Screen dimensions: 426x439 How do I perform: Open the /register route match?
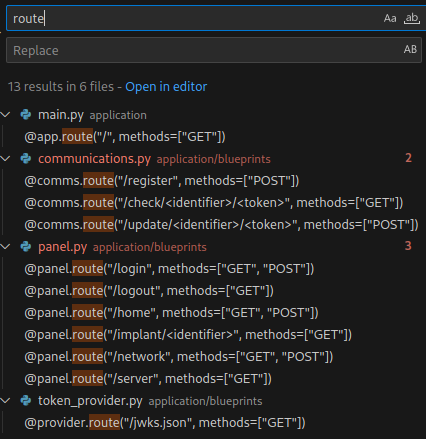coord(162,181)
